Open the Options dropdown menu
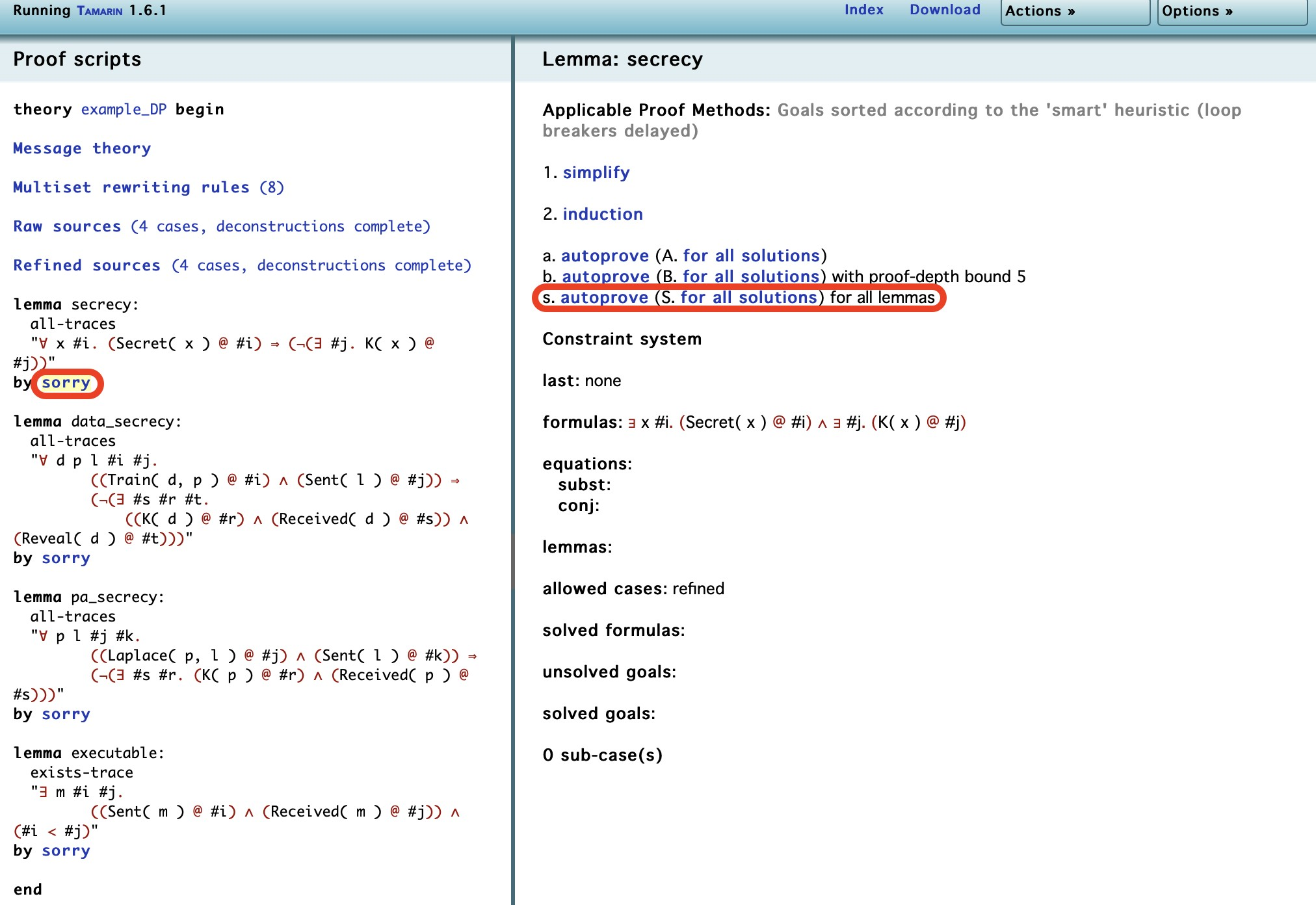The height and width of the screenshot is (905, 1316). point(1231,12)
